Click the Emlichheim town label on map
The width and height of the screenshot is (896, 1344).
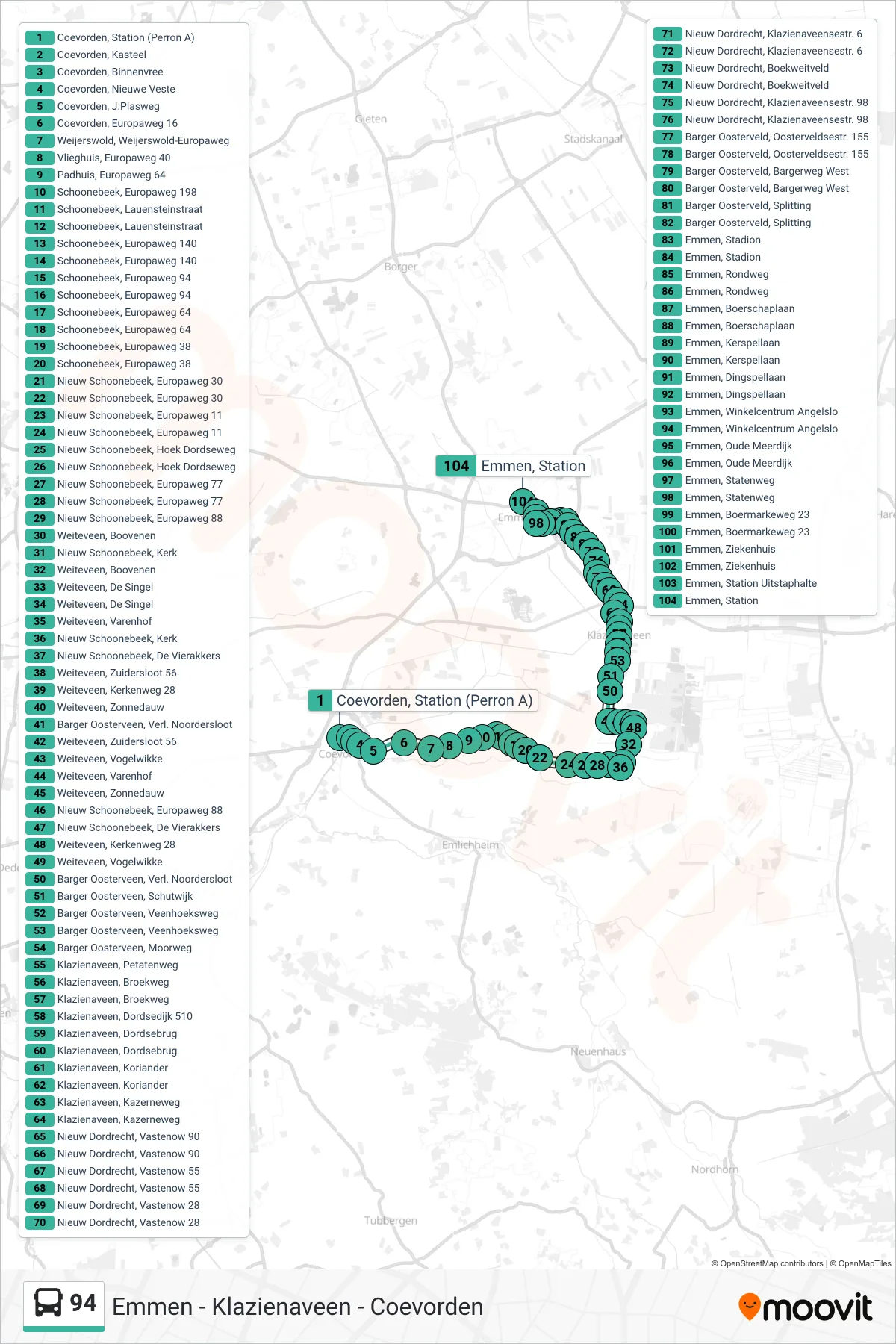470,844
